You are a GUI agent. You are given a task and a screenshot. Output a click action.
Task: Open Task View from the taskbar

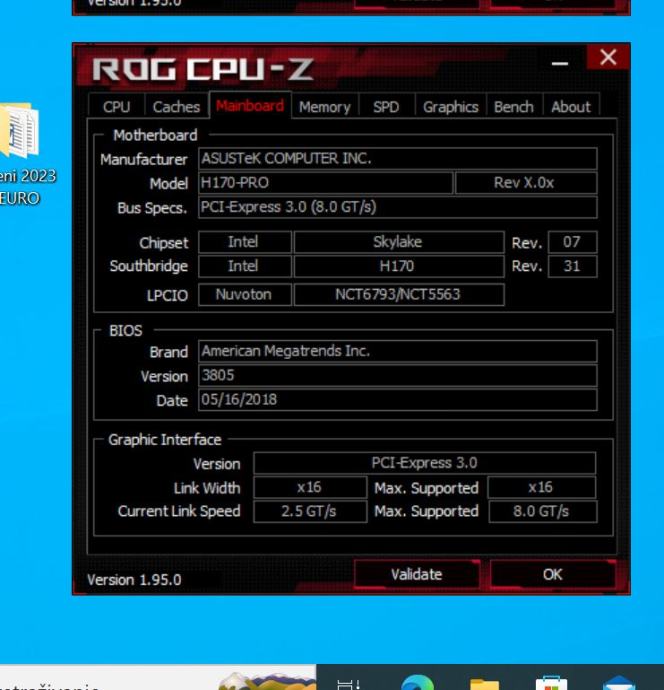pos(349,684)
